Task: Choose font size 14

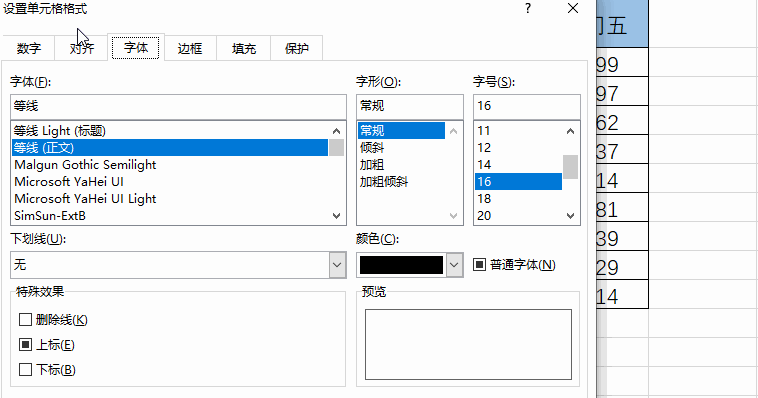Action: pyautogui.click(x=518, y=164)
